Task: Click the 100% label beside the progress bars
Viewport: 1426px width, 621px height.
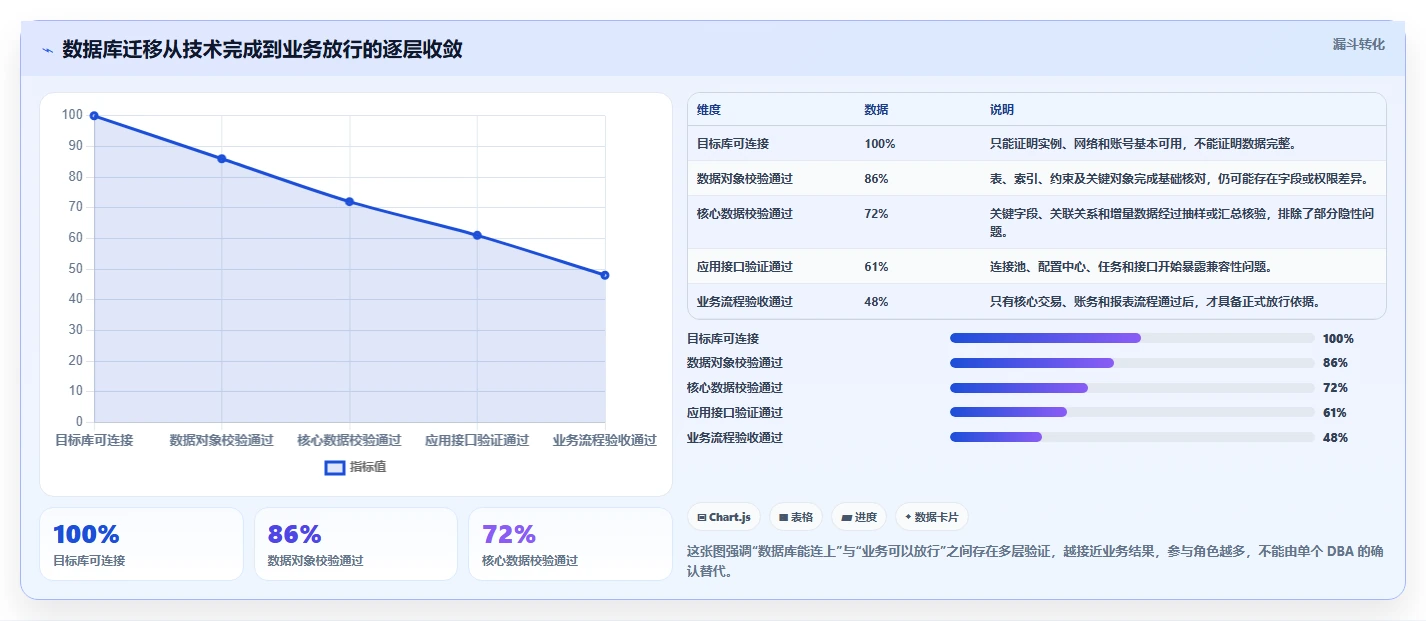Action: 1338,339
